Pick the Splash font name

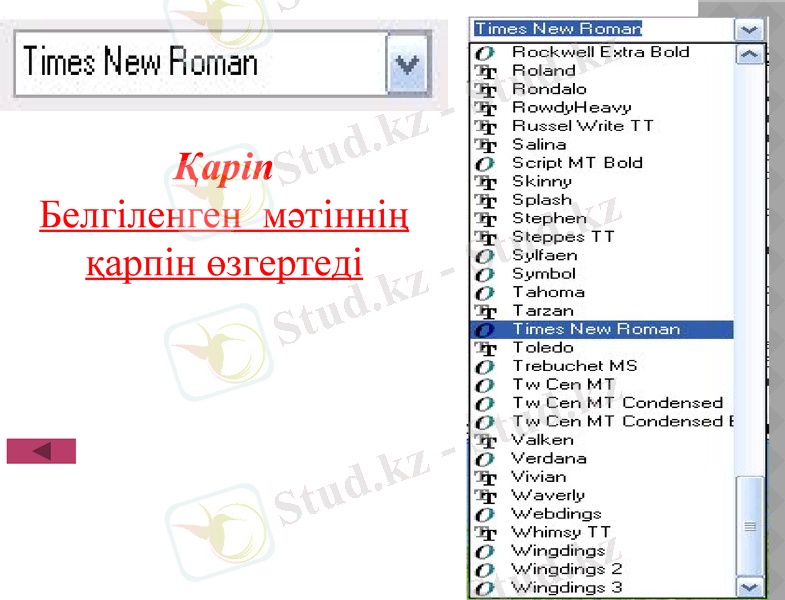click(542, 200)
